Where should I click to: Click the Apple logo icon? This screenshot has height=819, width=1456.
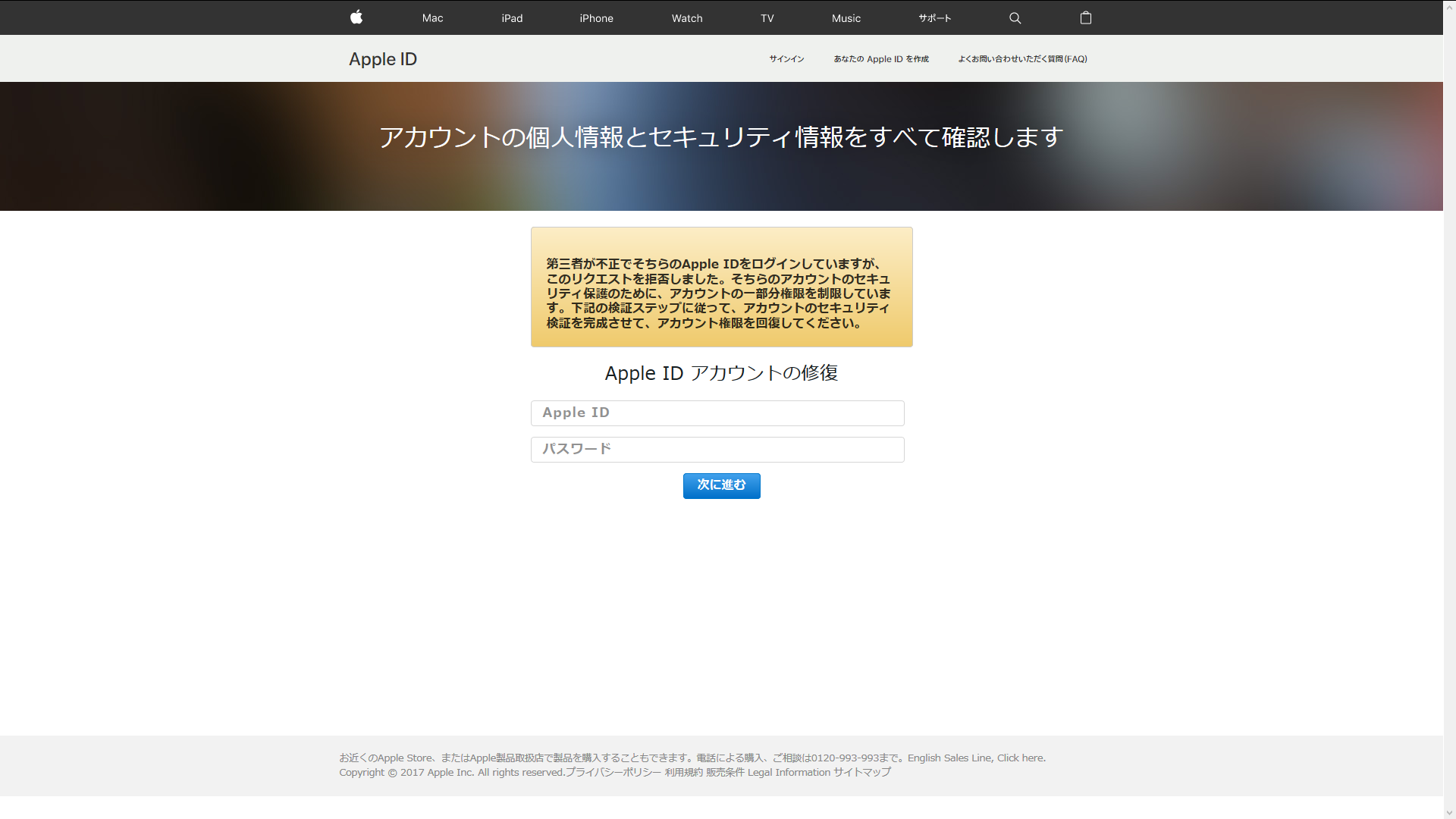pos(356,17)
